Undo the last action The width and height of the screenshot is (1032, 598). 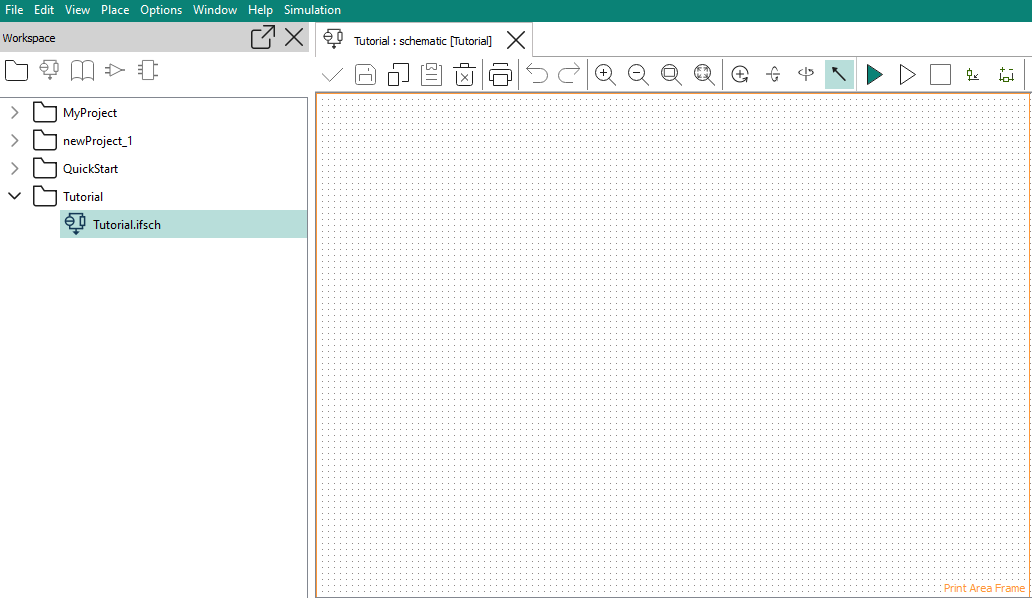(x=537, y=74)
